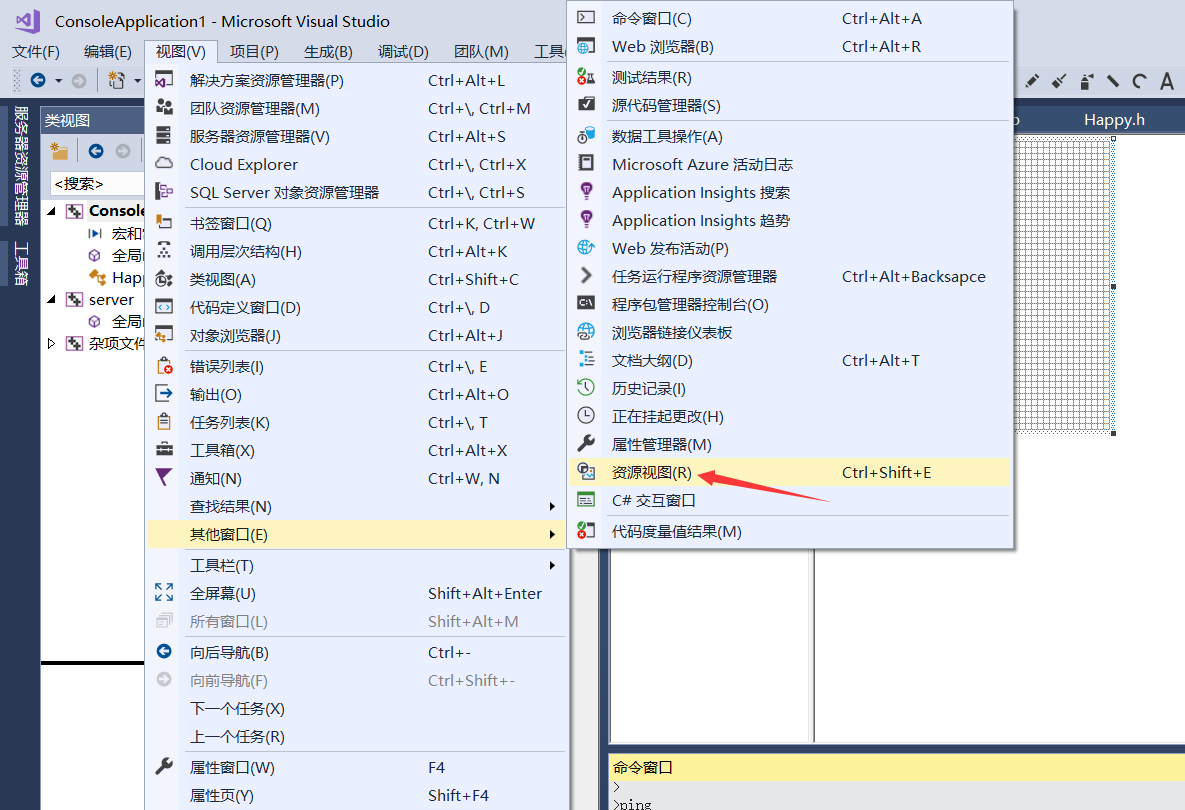The height and width of the screenshot is (810, 1185).
Task: Click the SQL Server Object Explorer icon
Action: pyautogui.click(x=164, y=191)
